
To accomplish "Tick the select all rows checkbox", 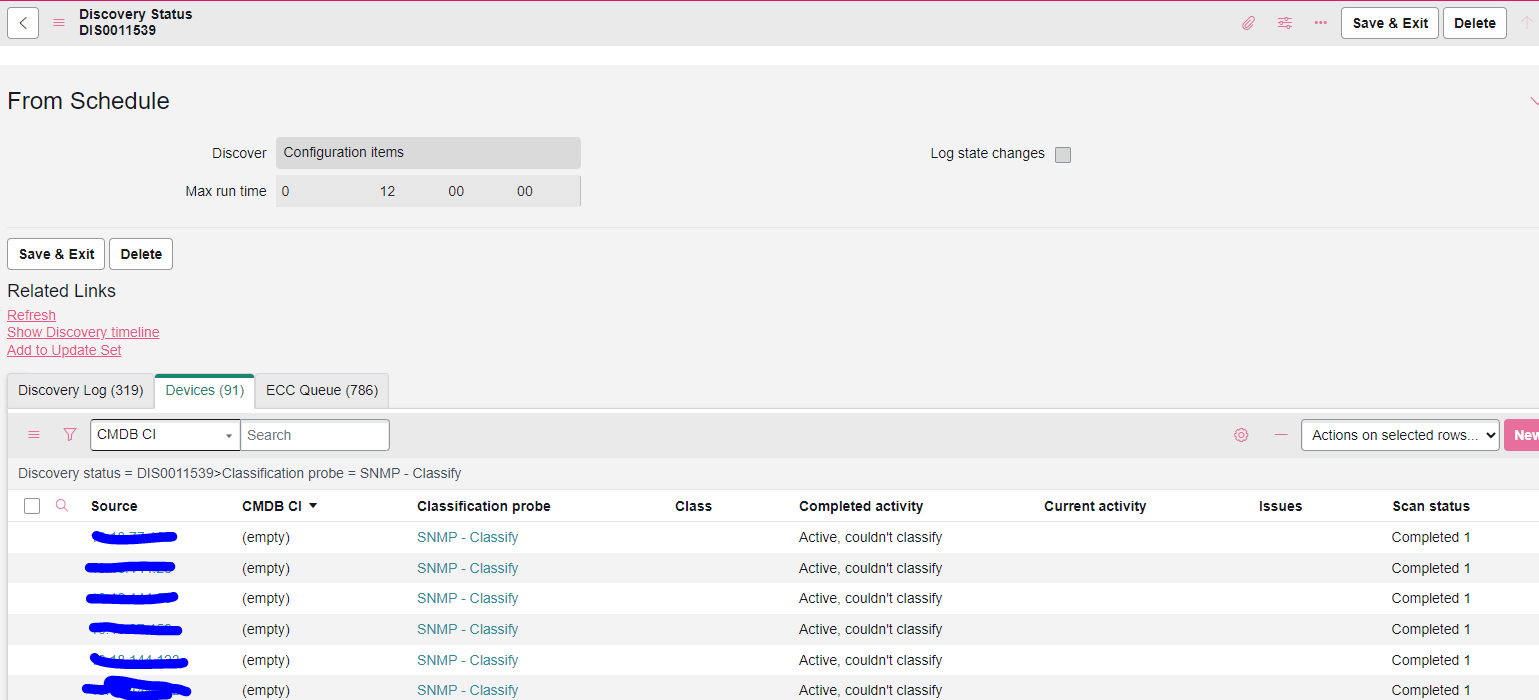I will 32,506.
